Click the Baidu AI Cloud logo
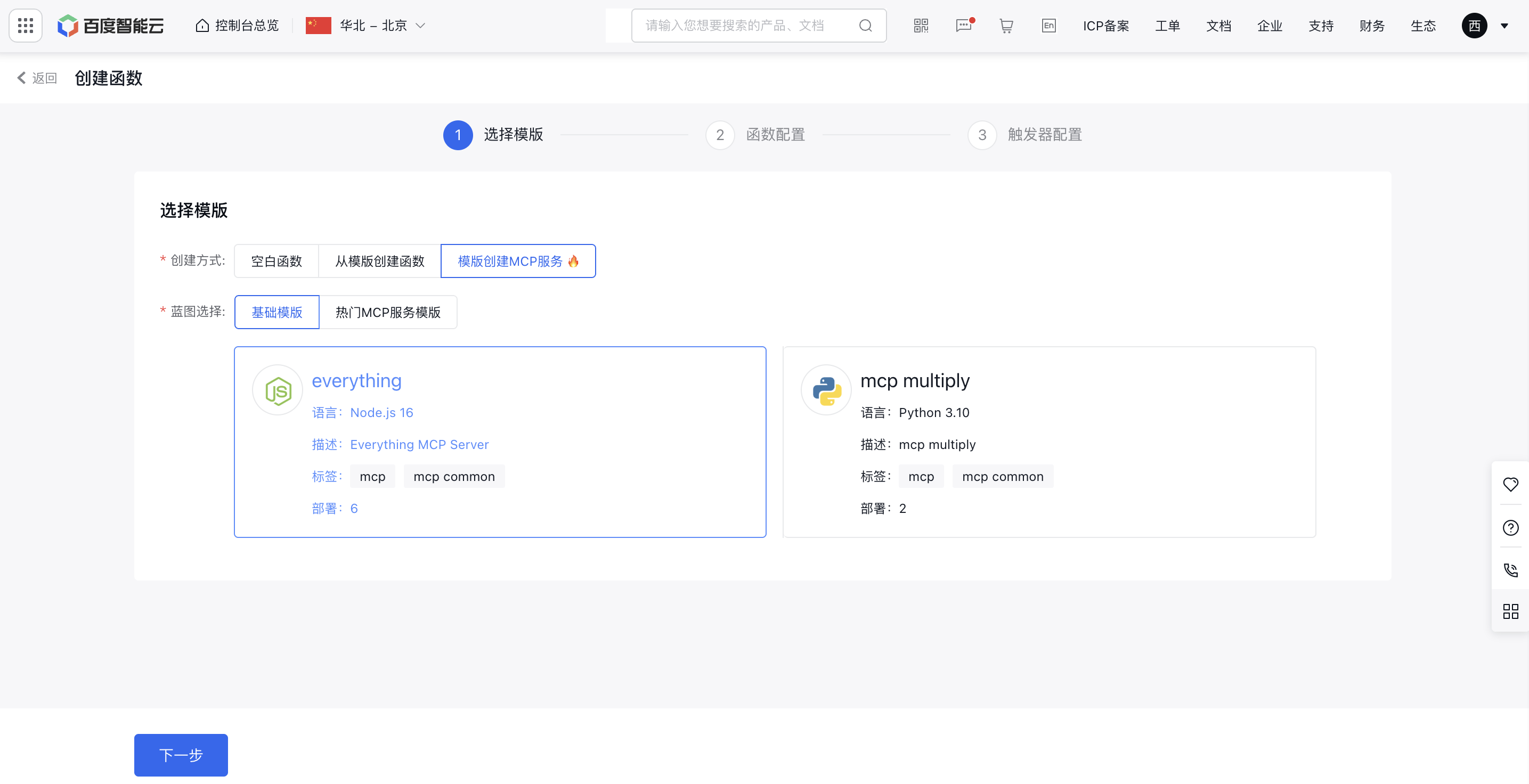 (110, 26)
